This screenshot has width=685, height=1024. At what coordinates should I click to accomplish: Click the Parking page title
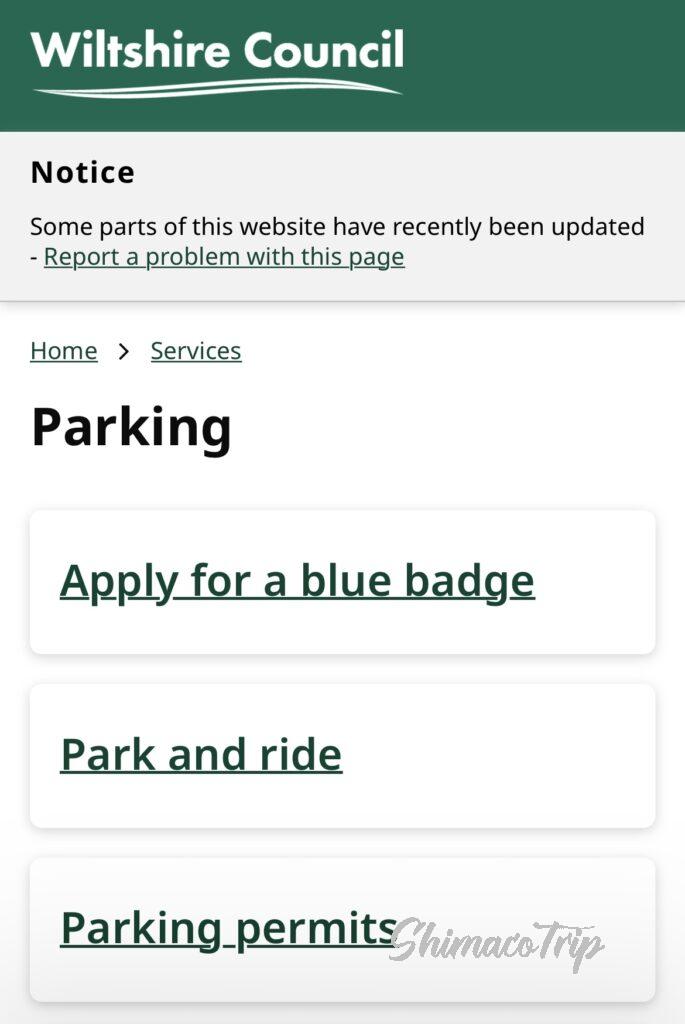131,427
